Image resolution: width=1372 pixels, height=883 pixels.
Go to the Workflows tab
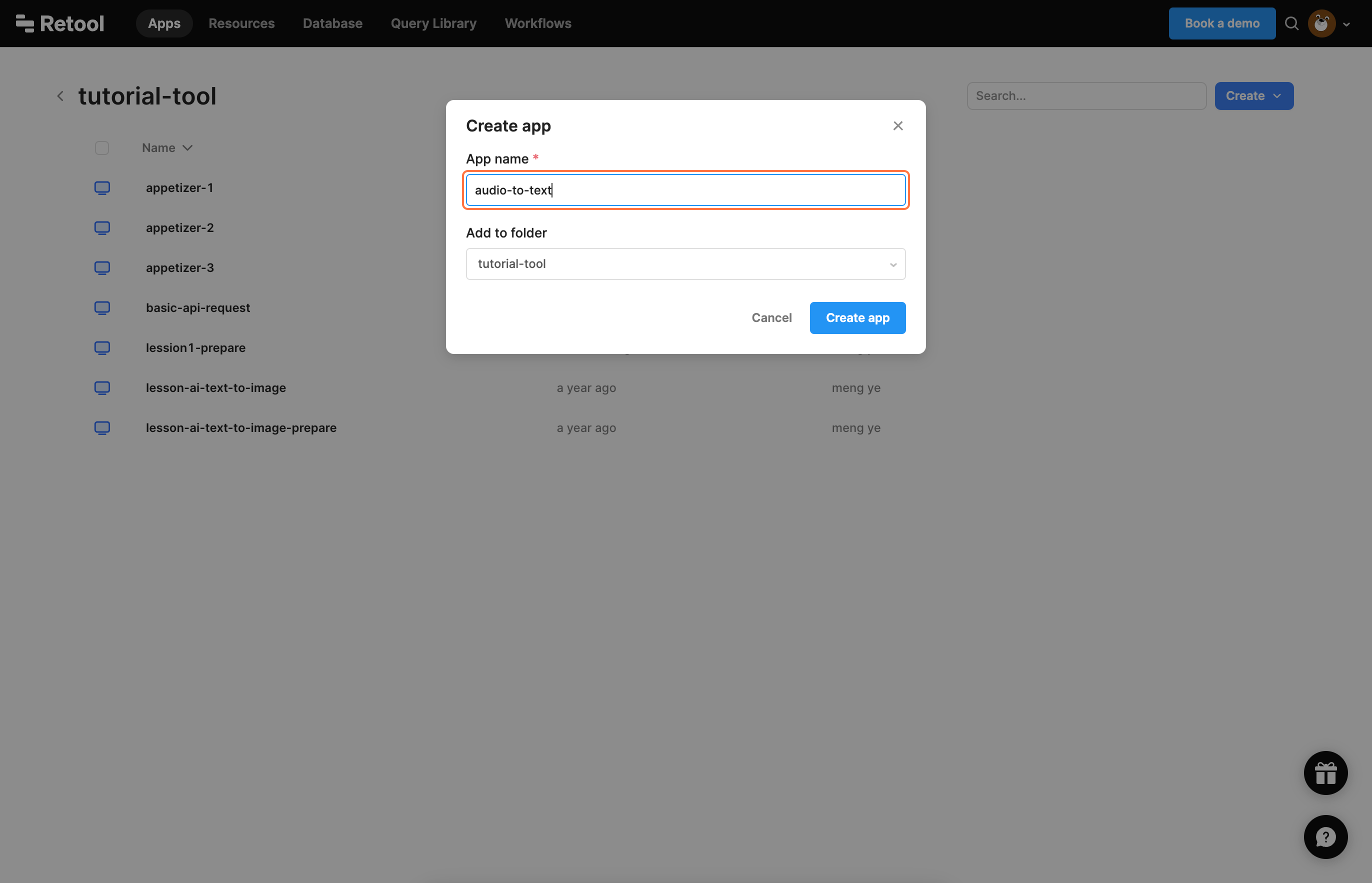tap(537, 23)
